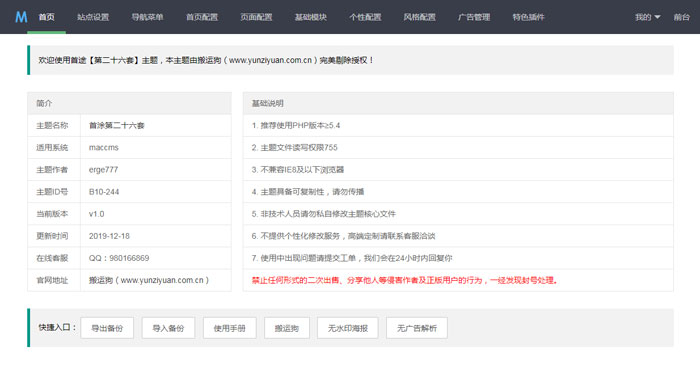This screenshot has width=700, height=368.
Task: Select the red 禁止任何形式 warning text
Action: click(404, 280)
